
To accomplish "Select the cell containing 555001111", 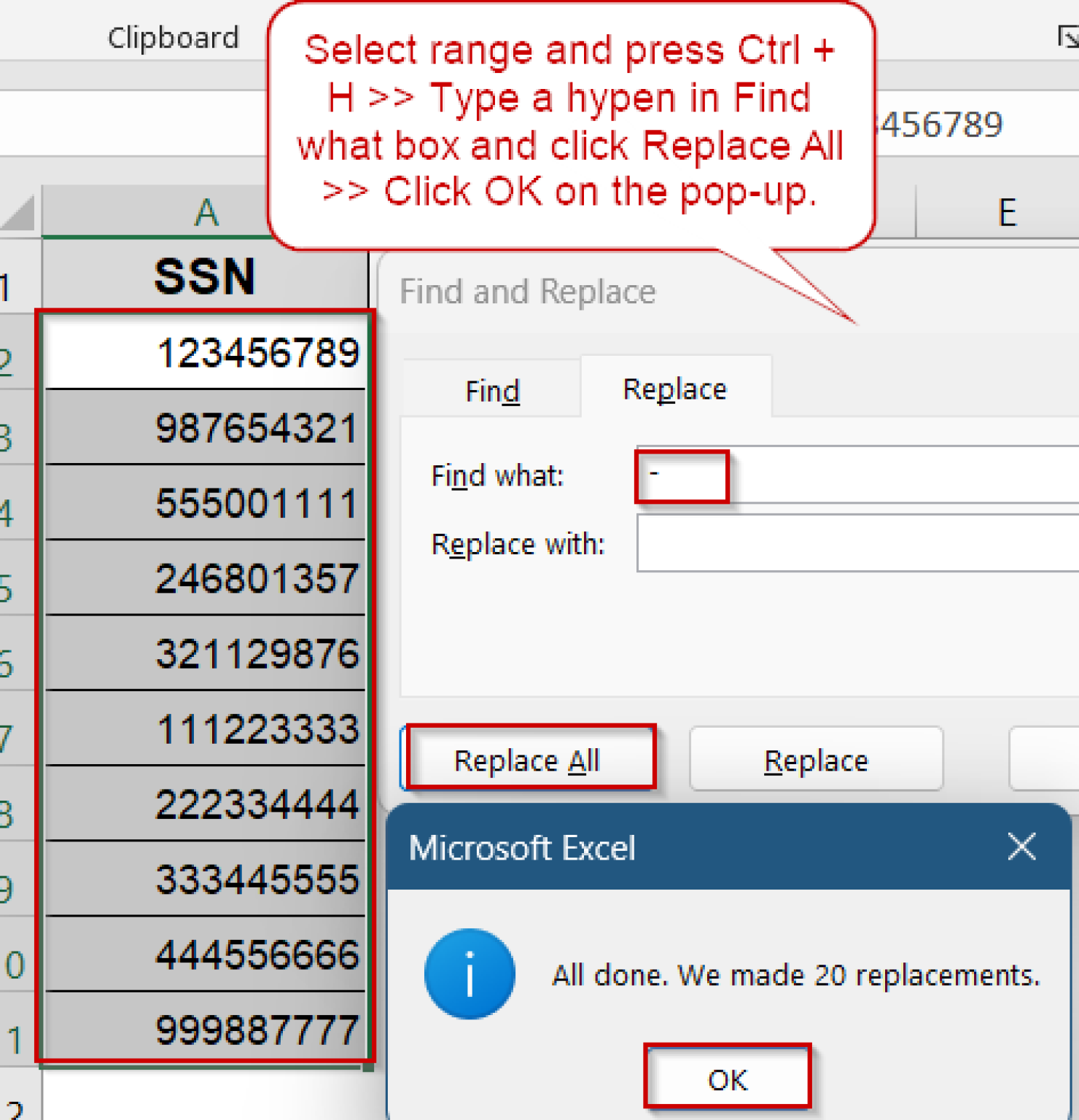I will [205, 503].
